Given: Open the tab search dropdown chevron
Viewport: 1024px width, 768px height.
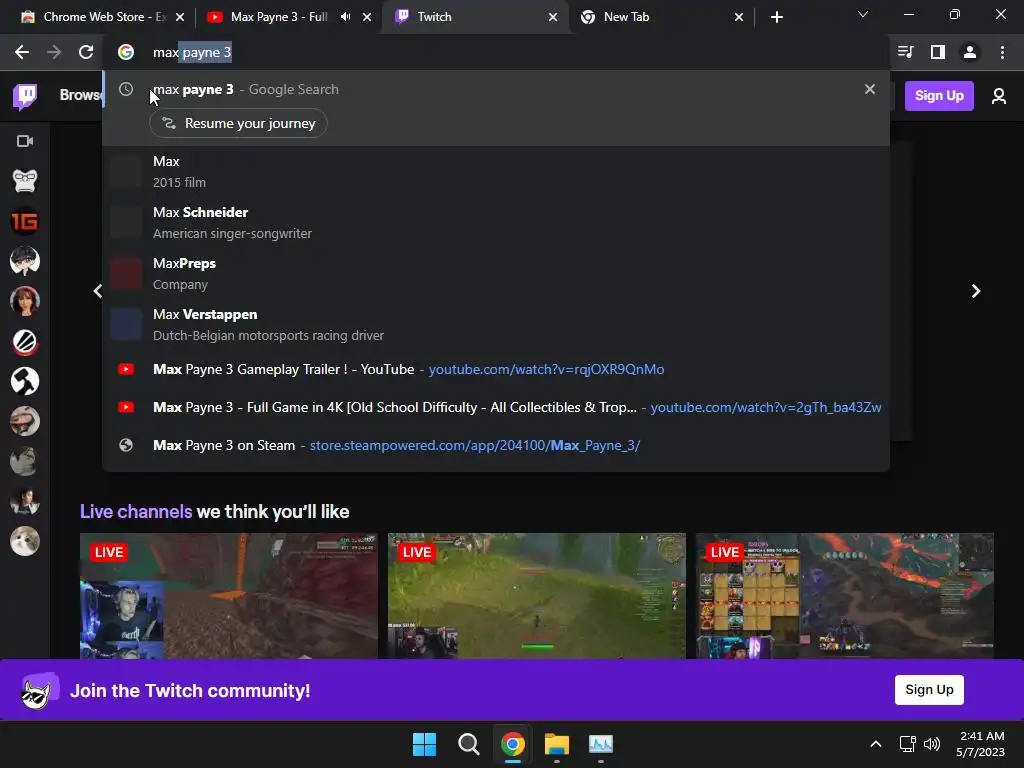Looking at the screenshot, I should (863, 14).
